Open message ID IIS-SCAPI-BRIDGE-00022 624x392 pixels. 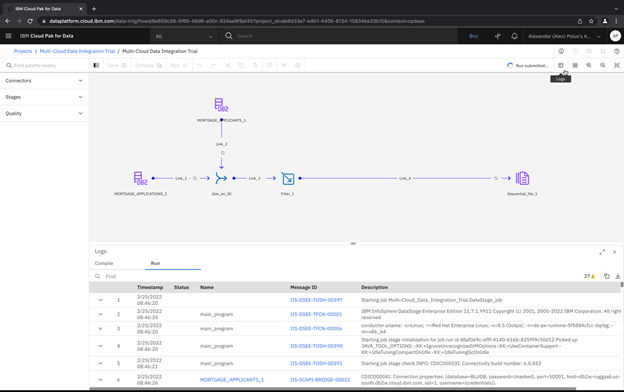(320, 380)
